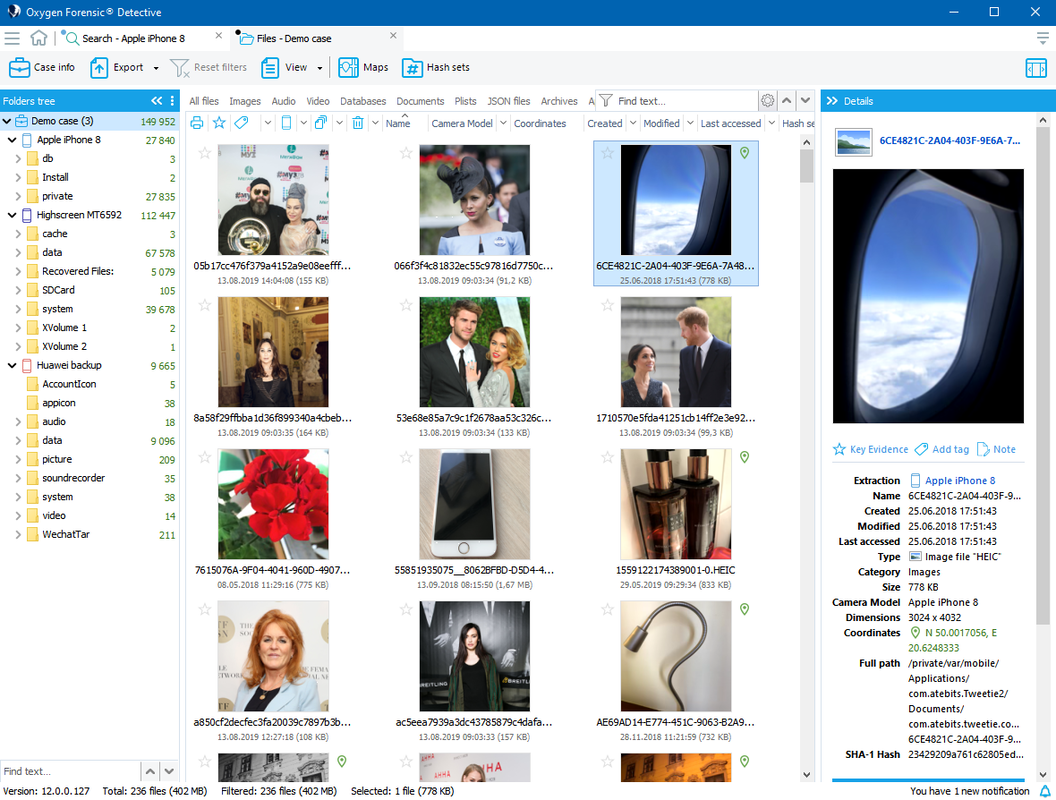The height and width of the screenshot is (800, 1056).
Task: Jump to previous search result in file list
Action: 787,101
